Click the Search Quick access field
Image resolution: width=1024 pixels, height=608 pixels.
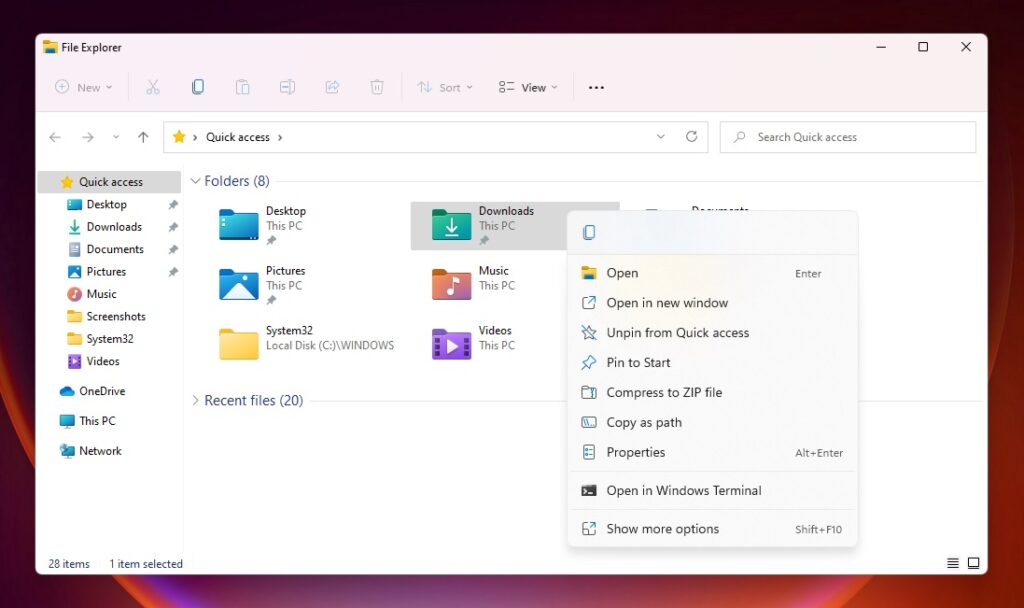pos(847,137)
